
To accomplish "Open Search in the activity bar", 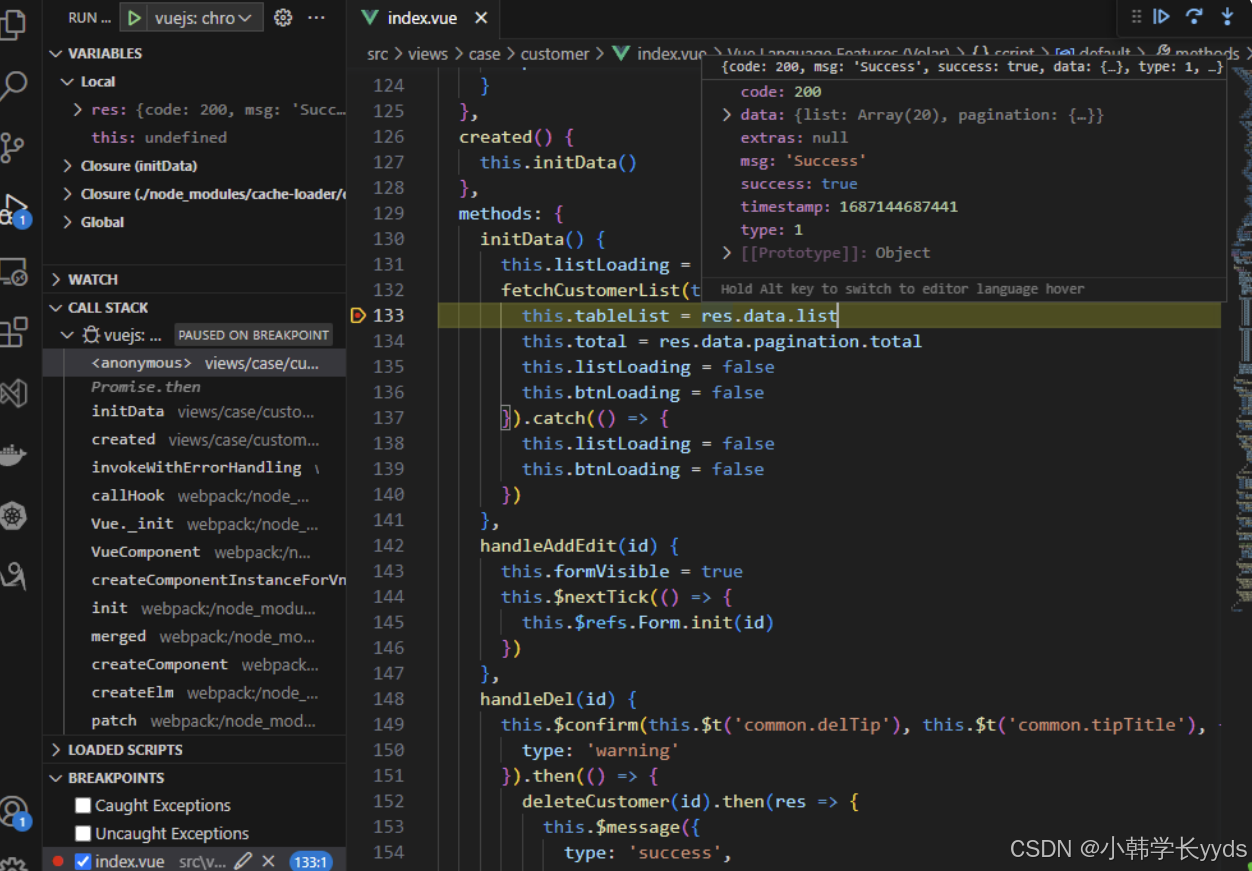I will click(18, 87).
